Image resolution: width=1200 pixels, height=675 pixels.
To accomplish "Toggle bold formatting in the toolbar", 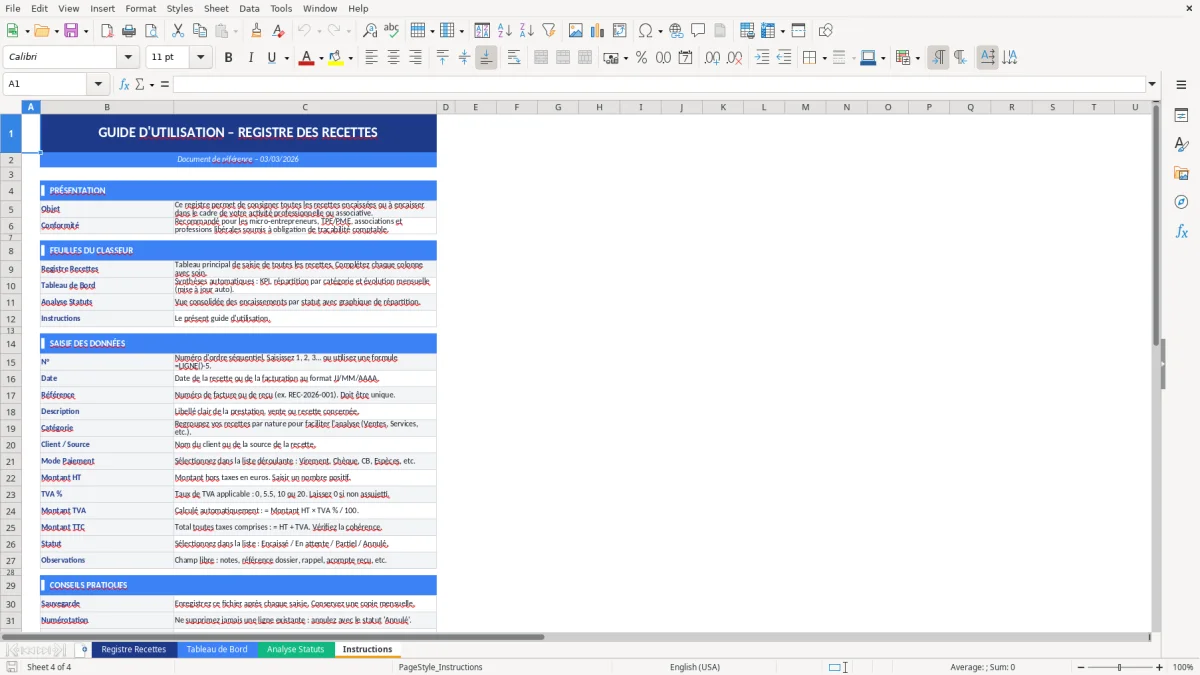I will point(228,57).
